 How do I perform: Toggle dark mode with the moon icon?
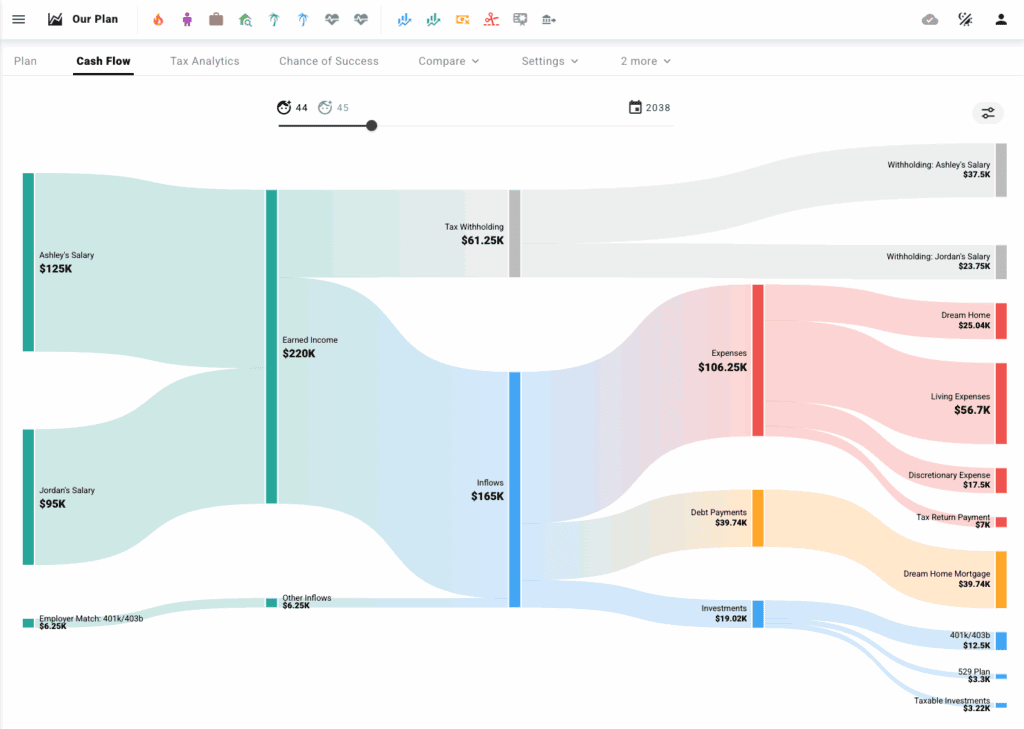(x=964, y=19)
